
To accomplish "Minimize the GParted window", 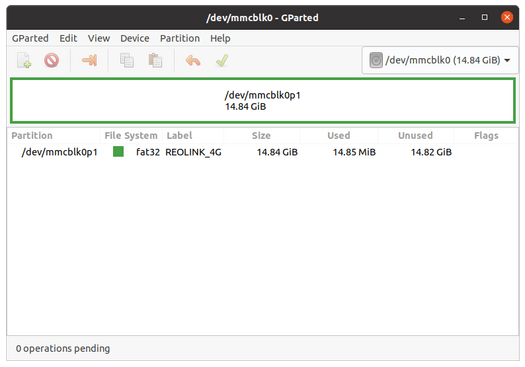I will click(462, 17).
